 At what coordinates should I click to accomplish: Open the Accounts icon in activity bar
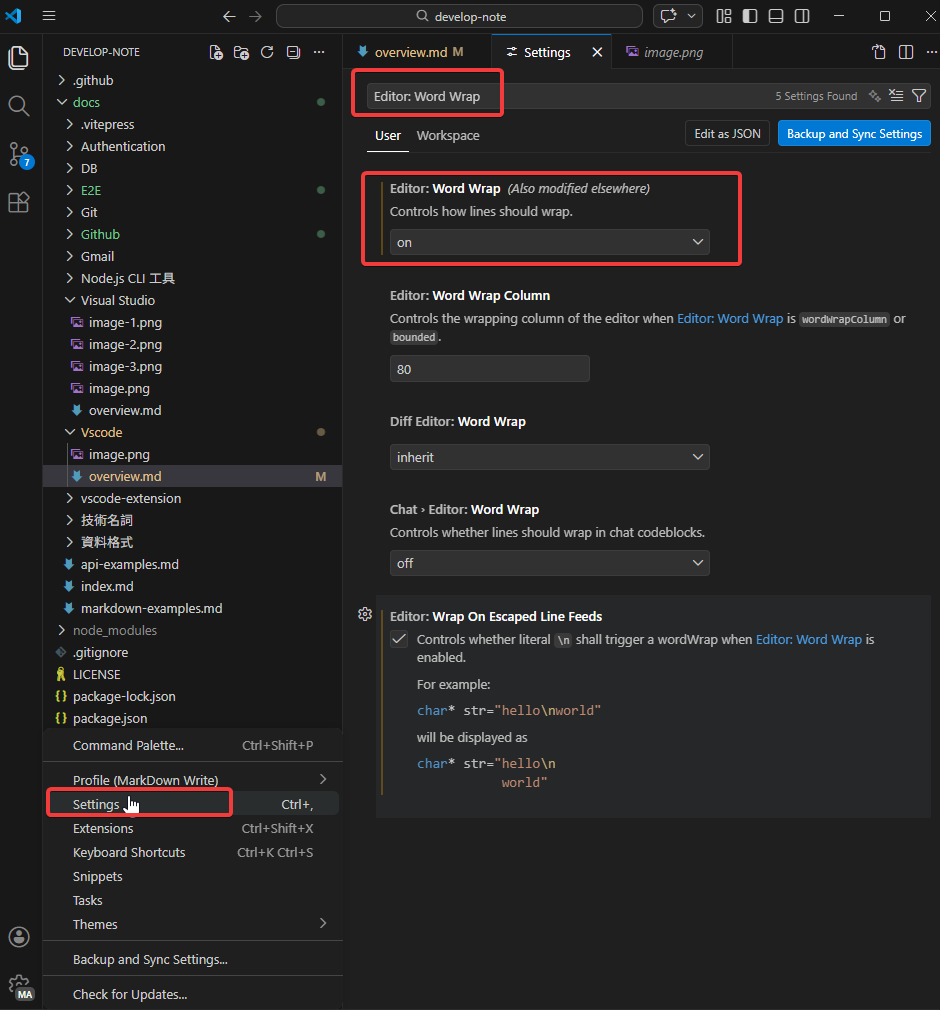(x=19, y=937)
